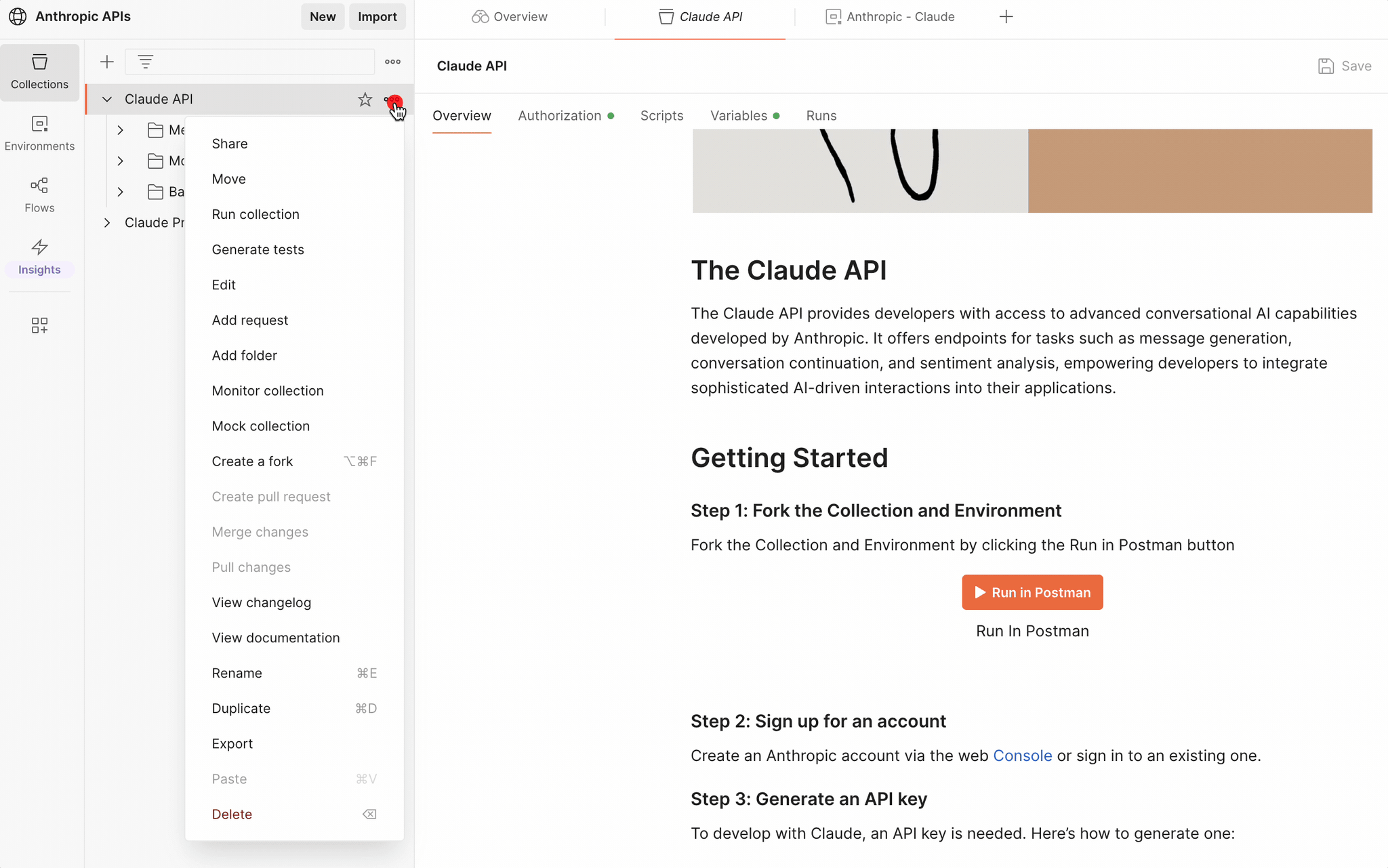Click the plus icon to create collection
This screenshot has width=1388, height=868.
pyautogui.click(x=107, y=62)
